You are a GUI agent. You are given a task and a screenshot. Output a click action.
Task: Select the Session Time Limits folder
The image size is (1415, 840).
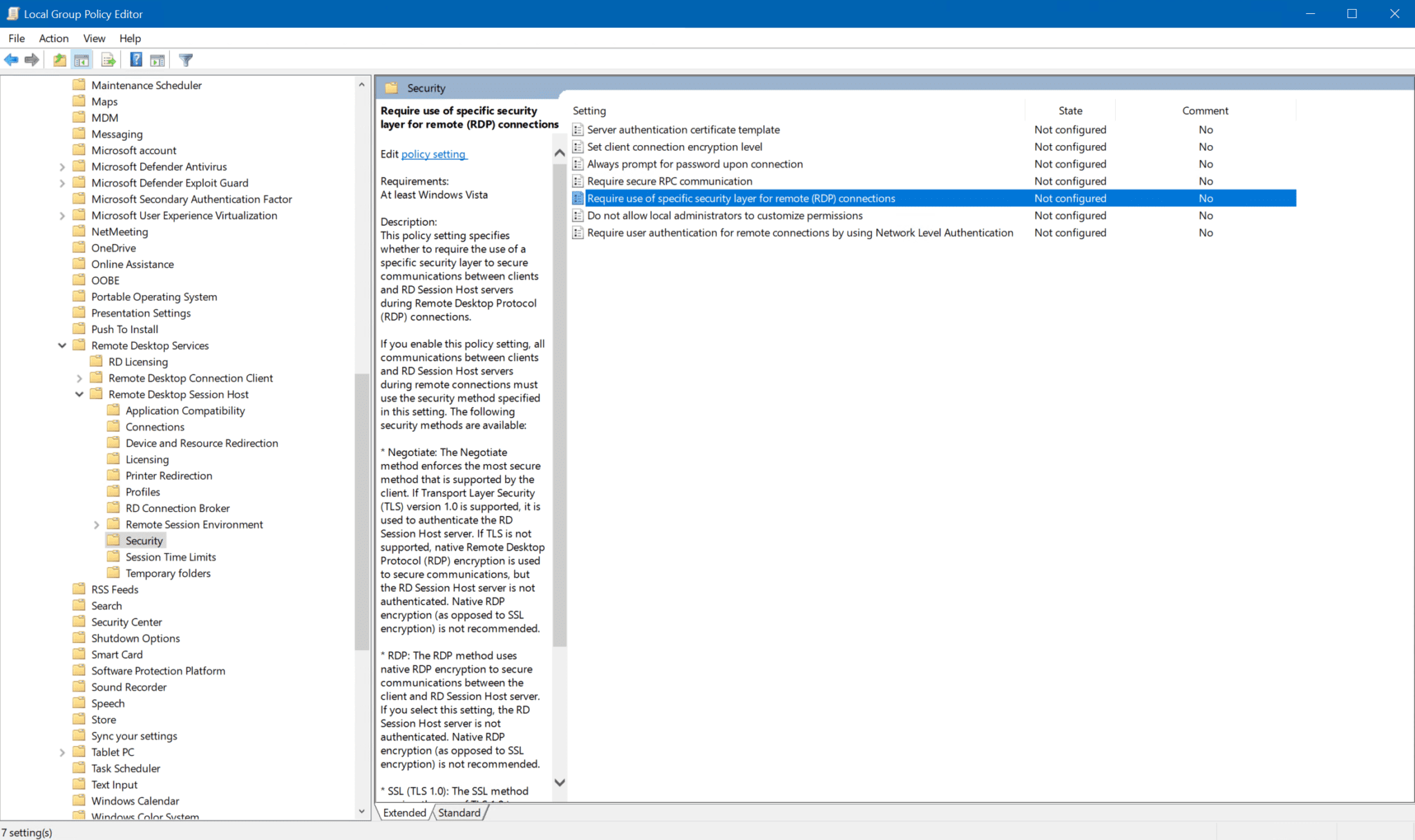click(x=170, y=556)
